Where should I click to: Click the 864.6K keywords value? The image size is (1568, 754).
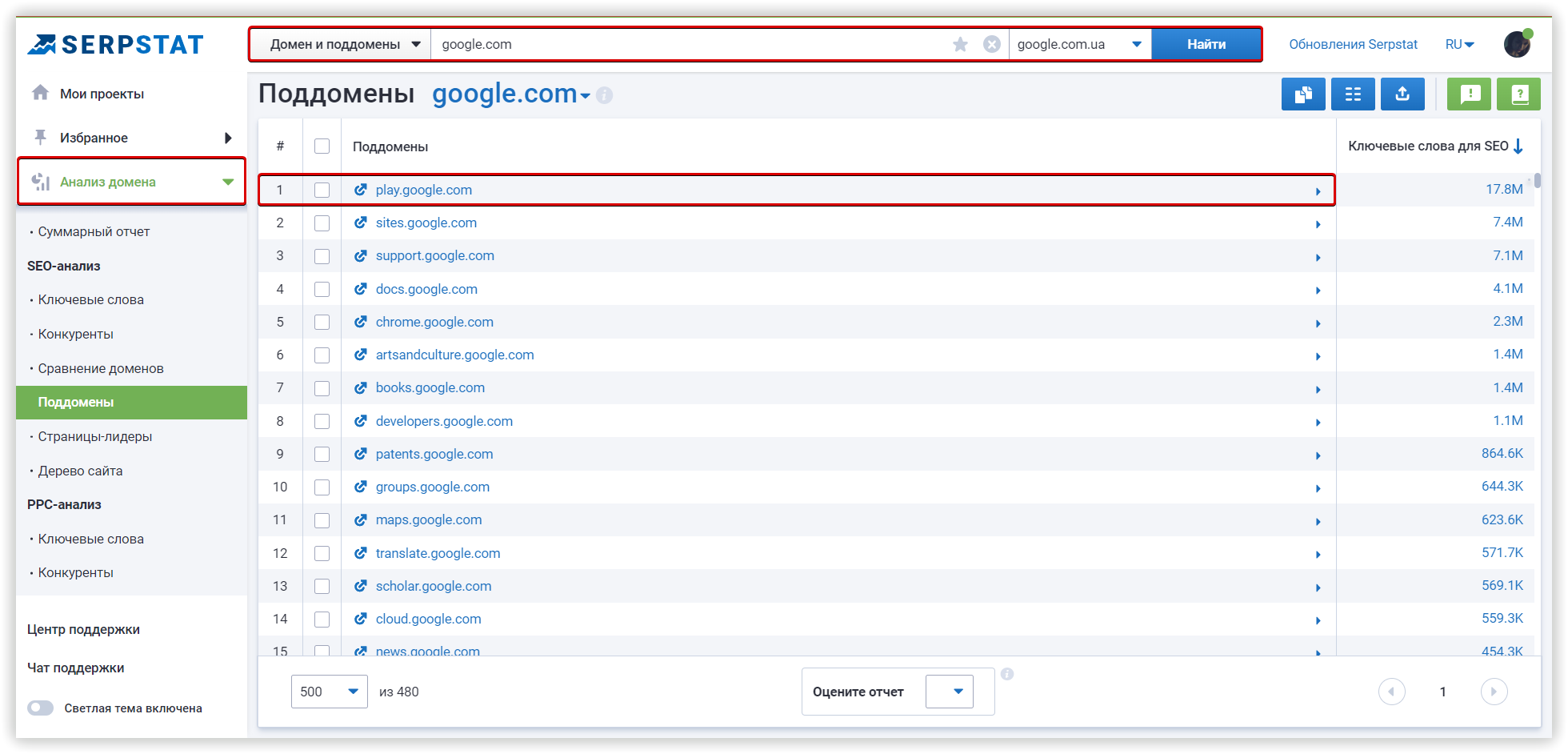tap(1502, 453)
